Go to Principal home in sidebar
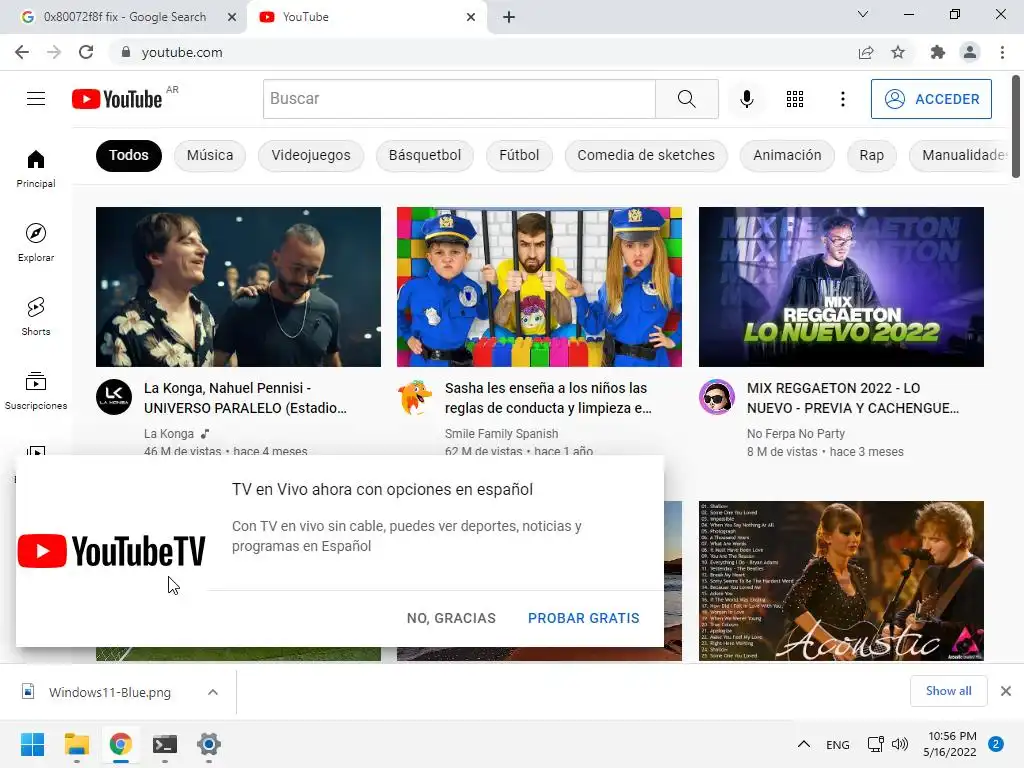 tap(36, 168)
